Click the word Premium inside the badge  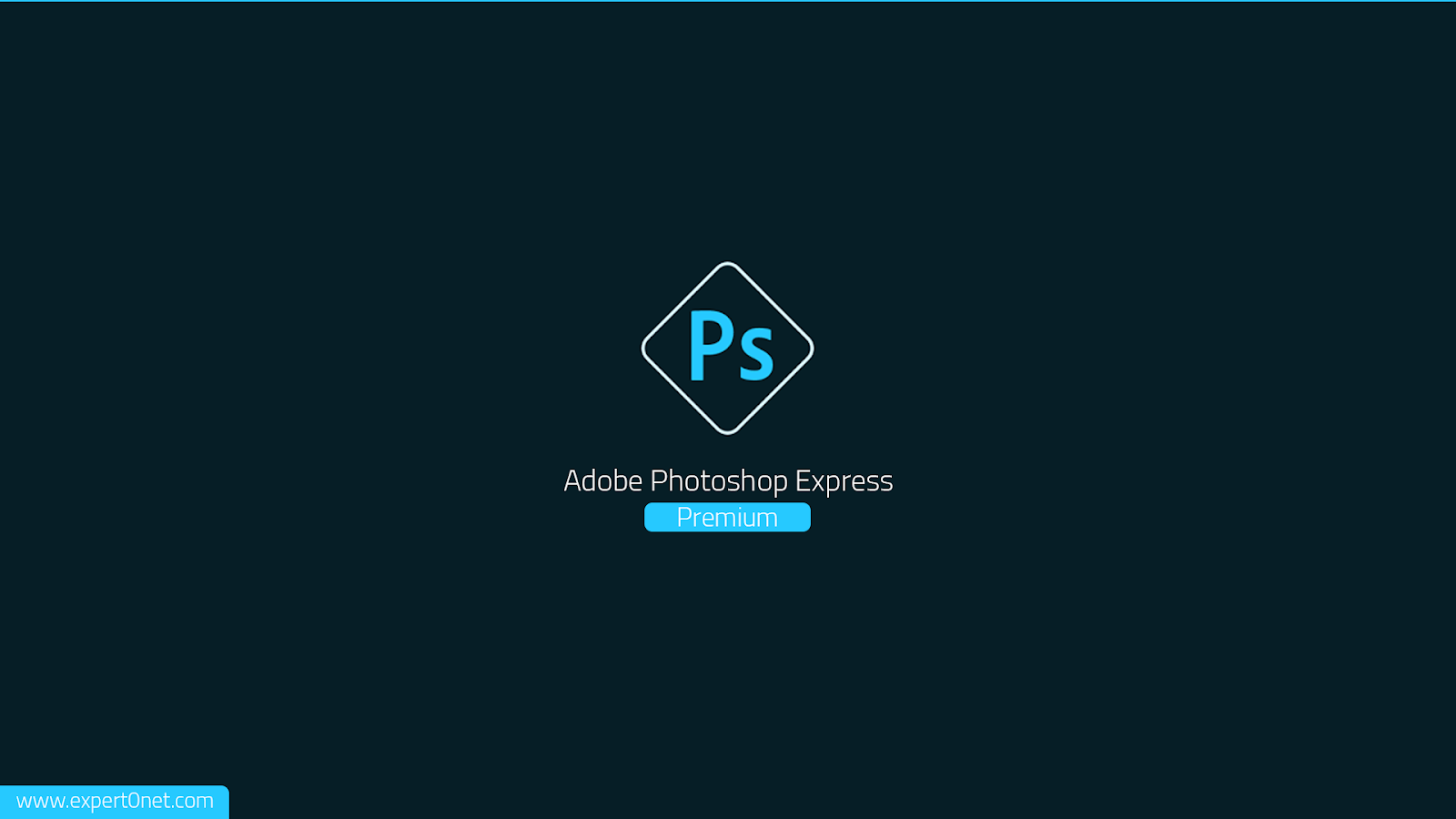[727, 517]
